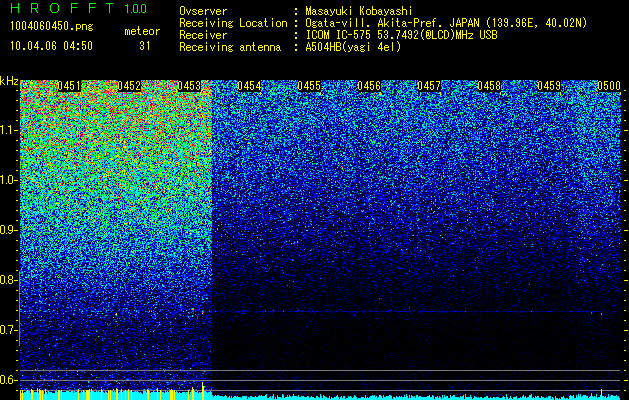The height and width of the screenshot is (400, 629).
Task: Click the 1.1 kHz axis label
Action: [x=9, y=130]
